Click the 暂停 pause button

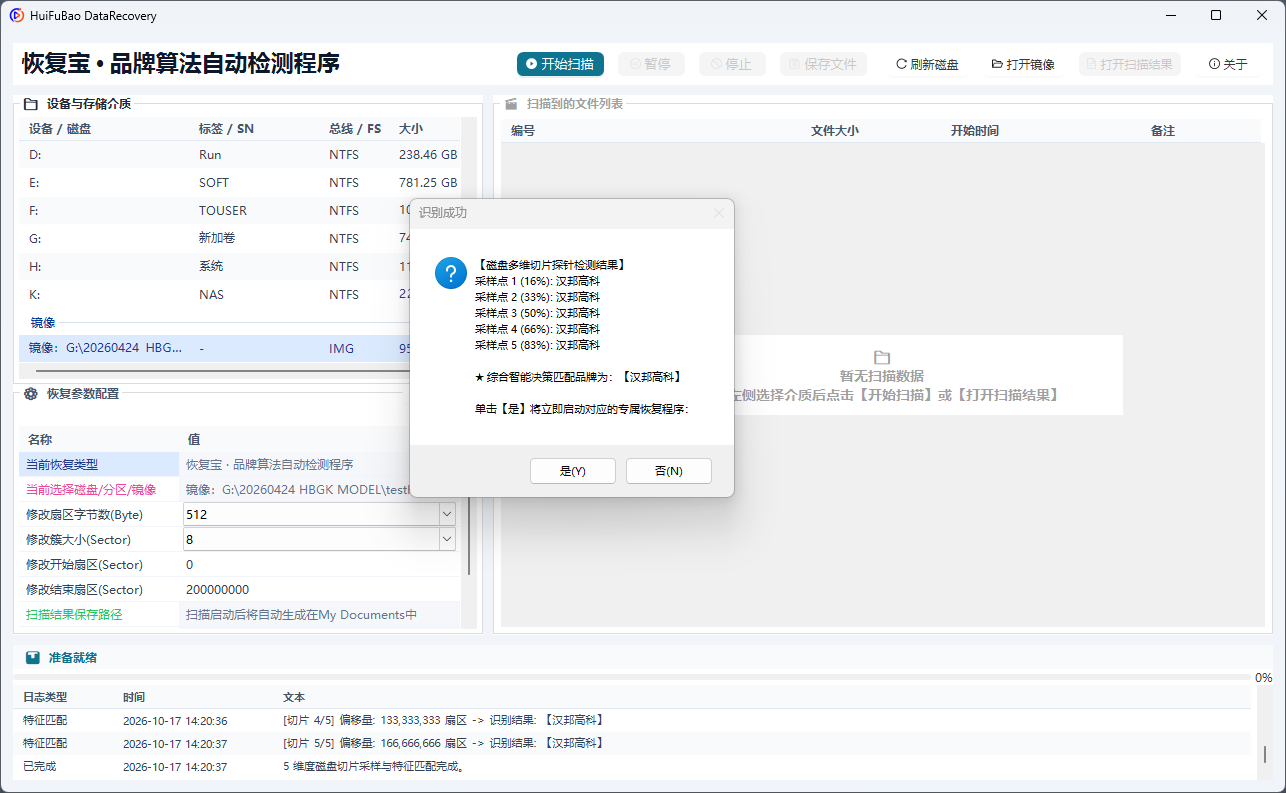coord(651,64)
